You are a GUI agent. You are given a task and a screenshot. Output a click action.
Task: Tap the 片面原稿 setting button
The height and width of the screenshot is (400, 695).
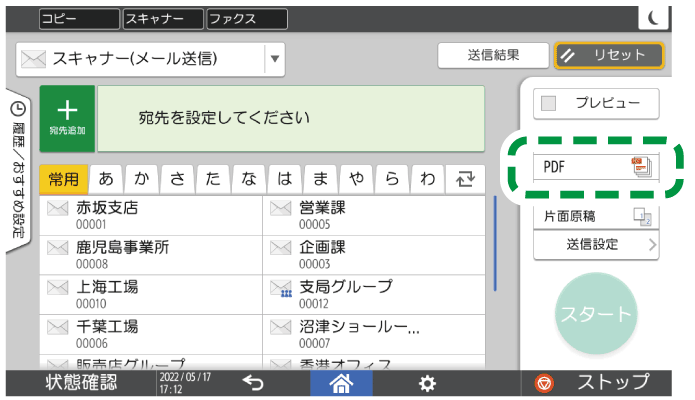click(596, 217)
